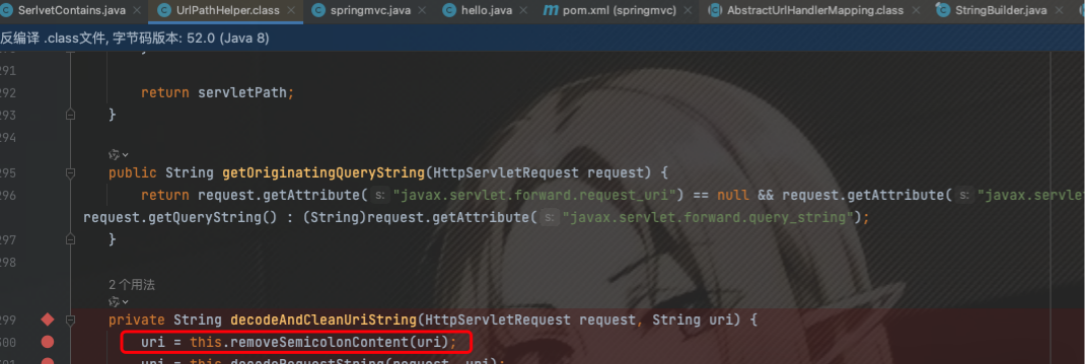The height and width of the screenshot is (364, 1085).
Task: Open the StringBuilder.java tab
Action: tap(1001, 10)
